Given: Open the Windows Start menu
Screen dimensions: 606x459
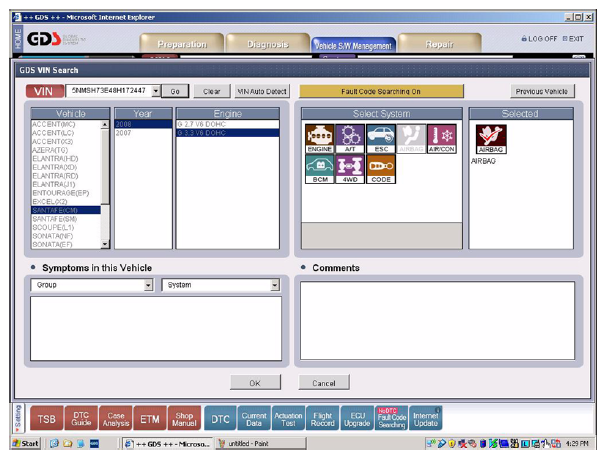Looking at the screenshot, I should point(26,444).
